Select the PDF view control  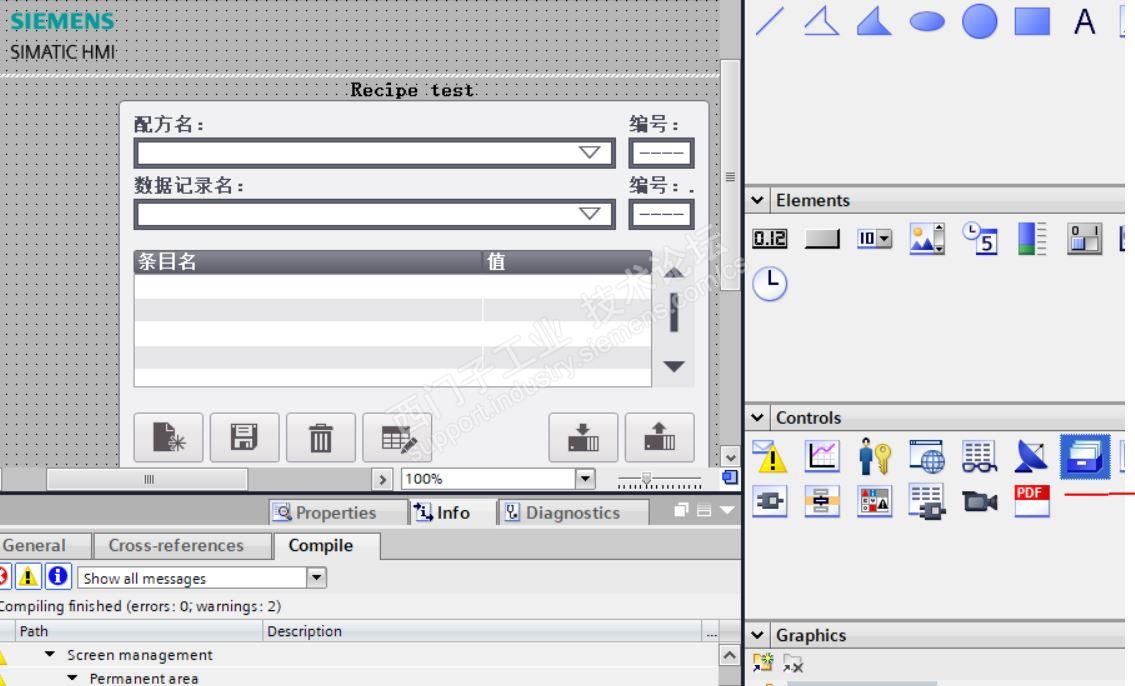coord(1031,501)
